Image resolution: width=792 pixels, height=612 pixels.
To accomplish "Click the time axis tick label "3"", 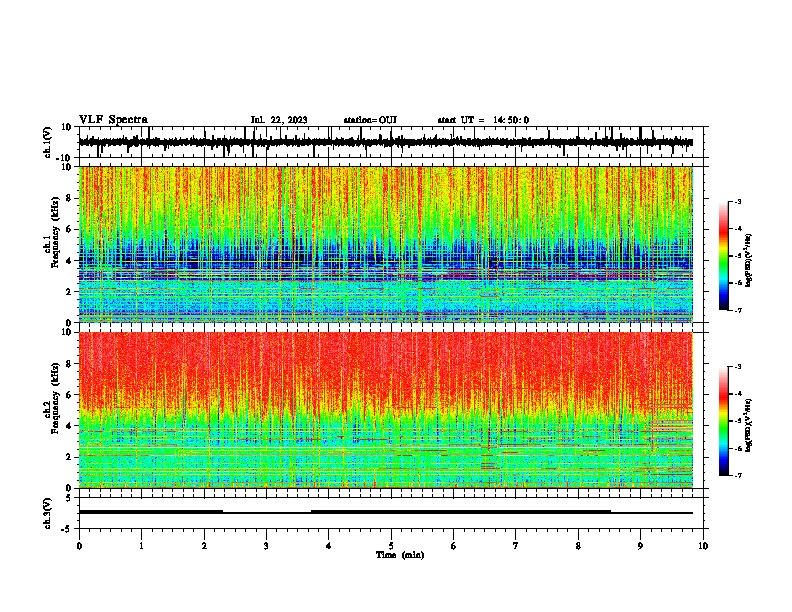I will pyautogui.click(x=266, y=546).
